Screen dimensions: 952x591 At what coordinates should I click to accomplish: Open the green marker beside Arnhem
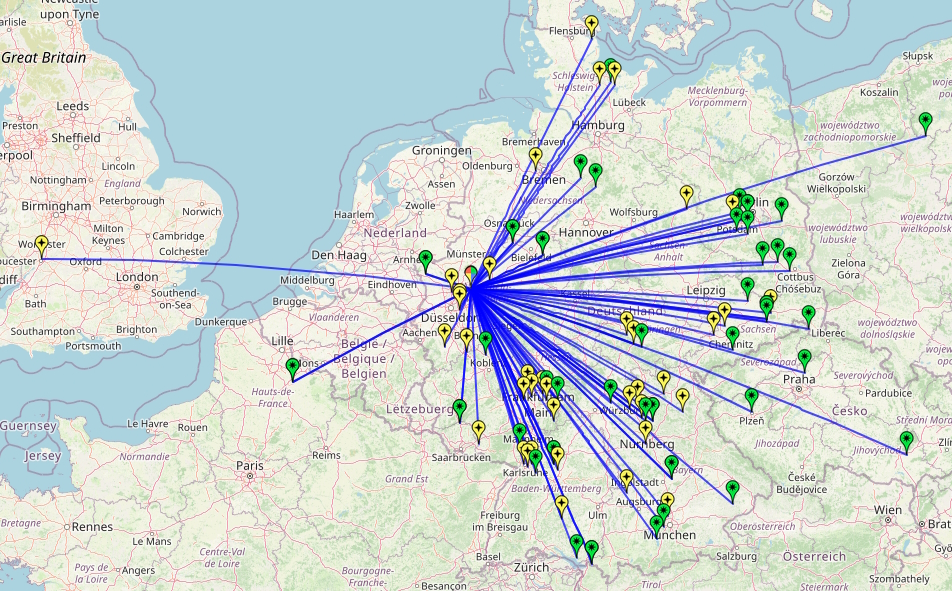click(x=425, y=260)
